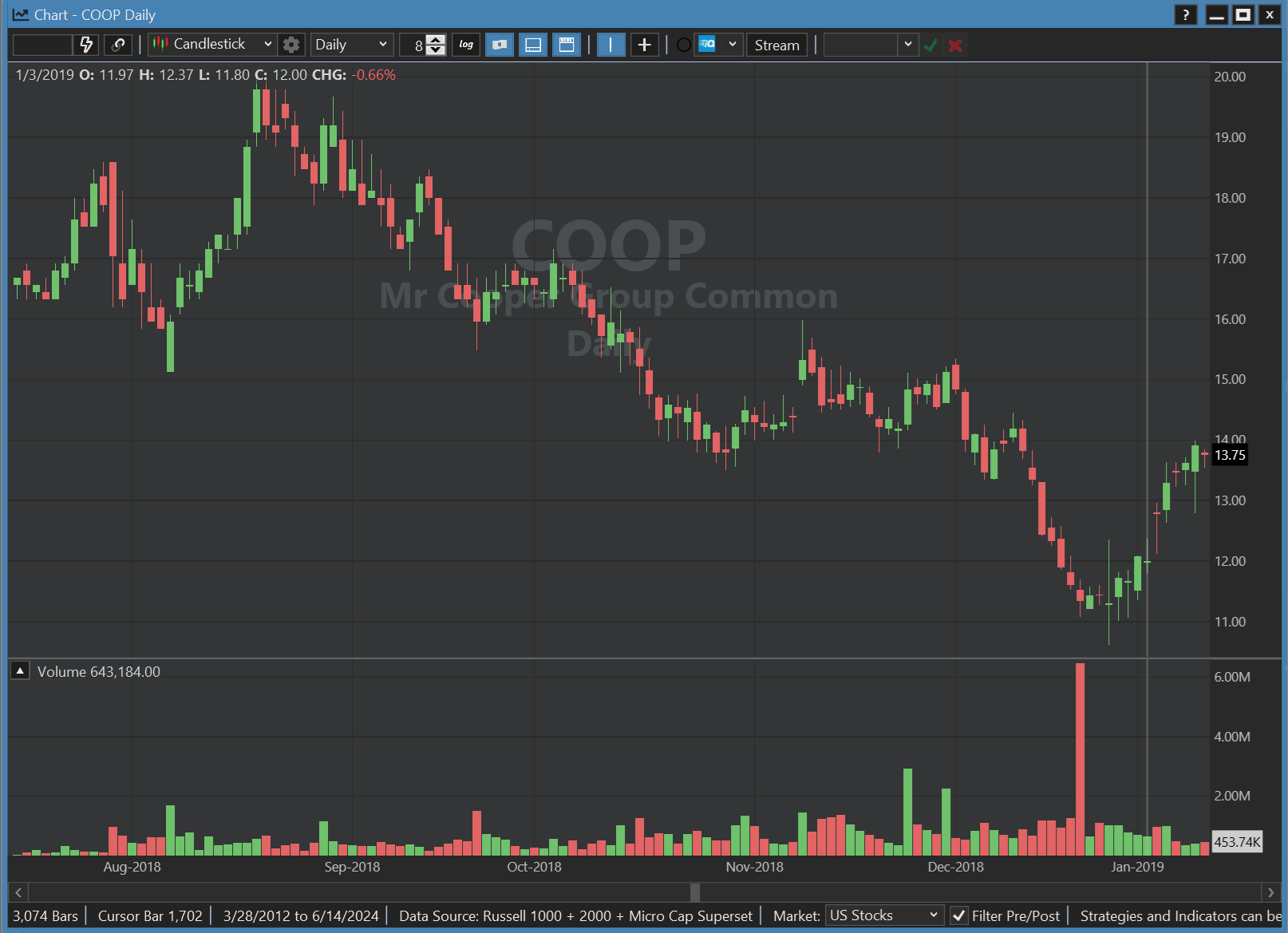Open the help question mark button
Viewport: 1288px width, 933px height.
point(1186,14)
